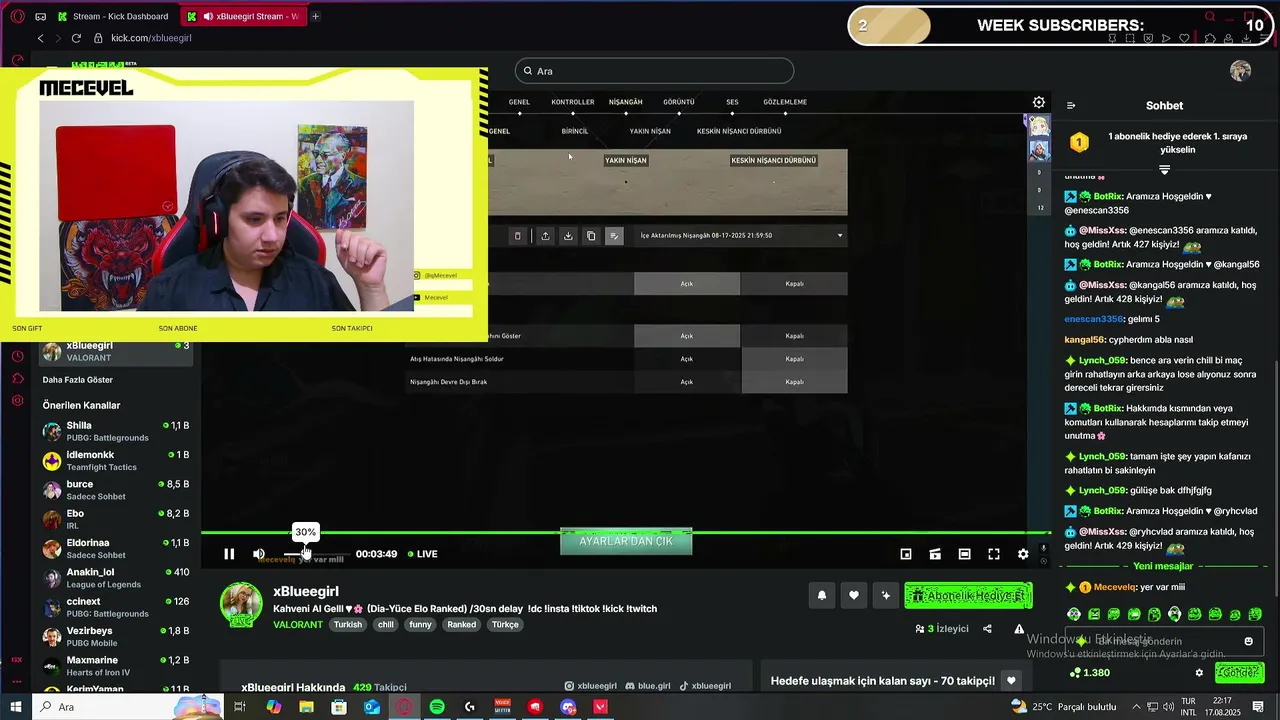Screen dimensions: 1280x720
Task: Open Eldorinaa channel in sidebar
Action: coord(116,549)
